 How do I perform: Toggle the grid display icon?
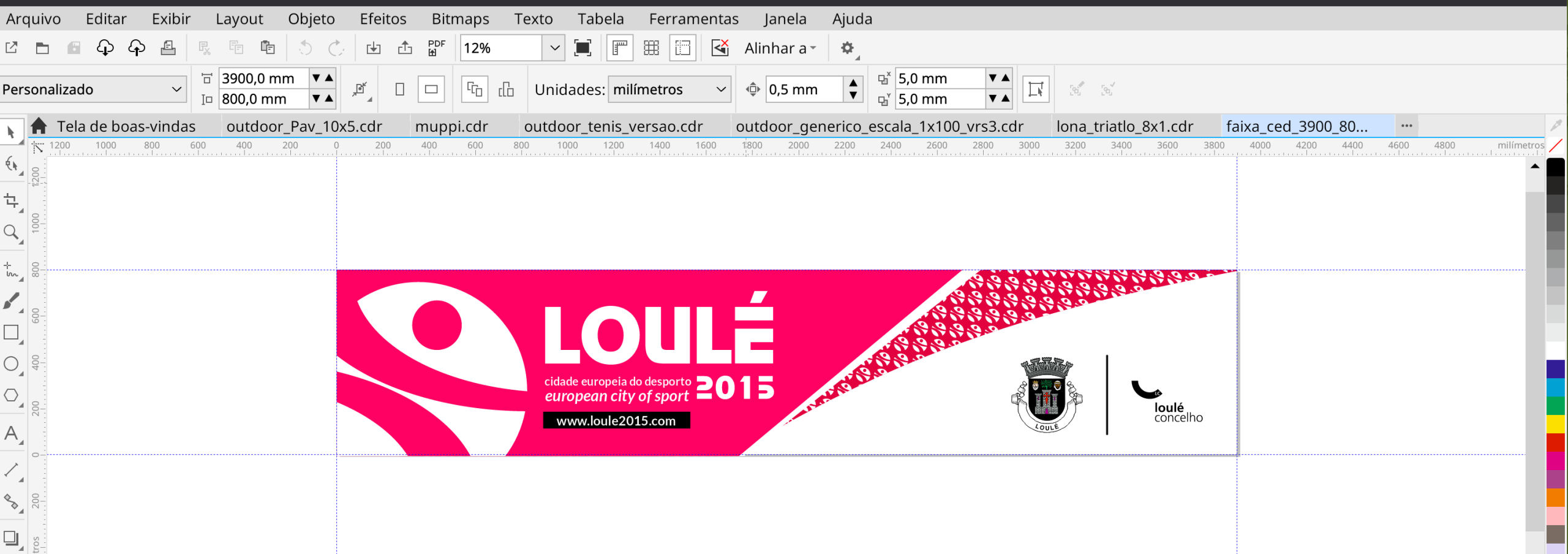coord(652,47)
